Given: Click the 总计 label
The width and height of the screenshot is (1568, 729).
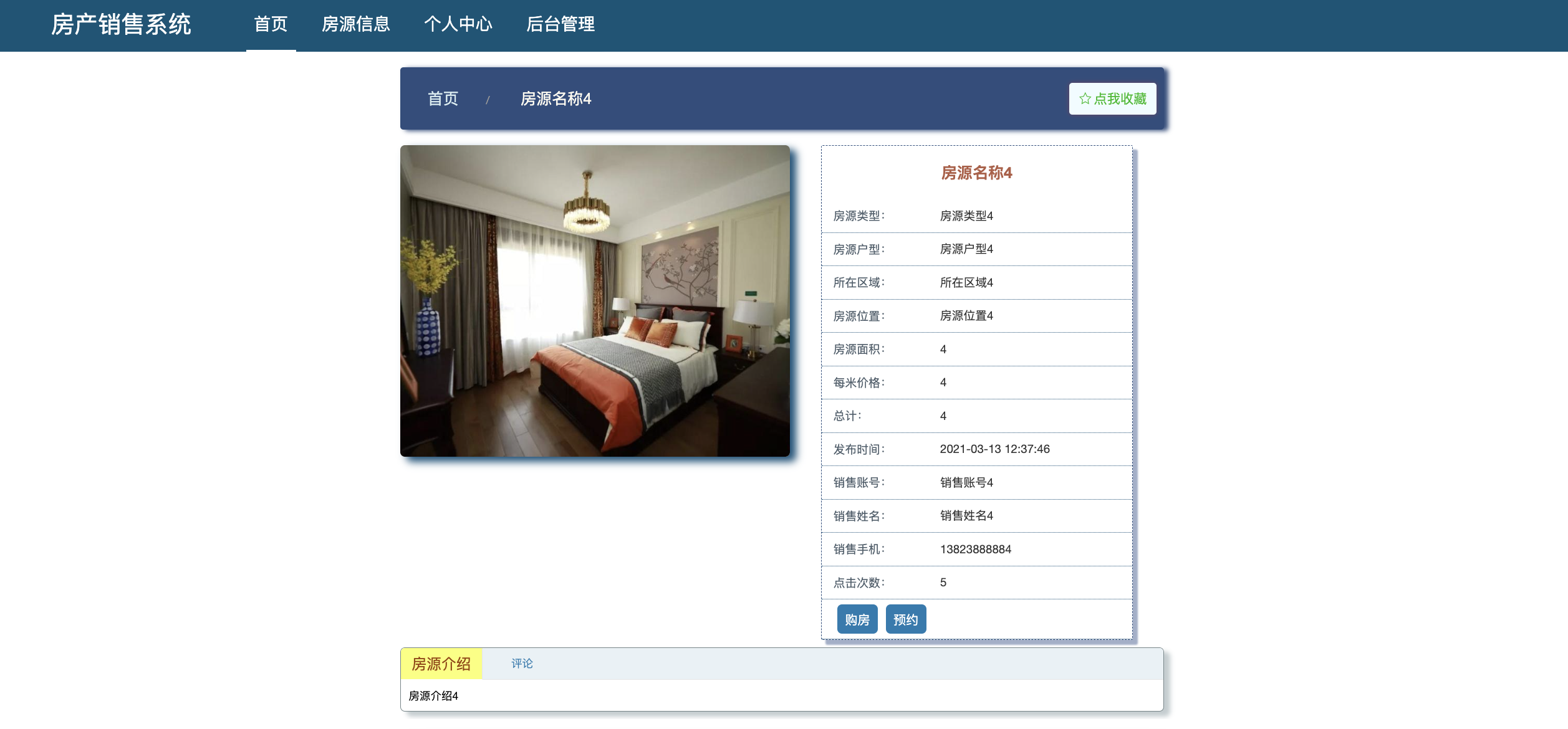Looking at the screenshot, I should point(847,416).
